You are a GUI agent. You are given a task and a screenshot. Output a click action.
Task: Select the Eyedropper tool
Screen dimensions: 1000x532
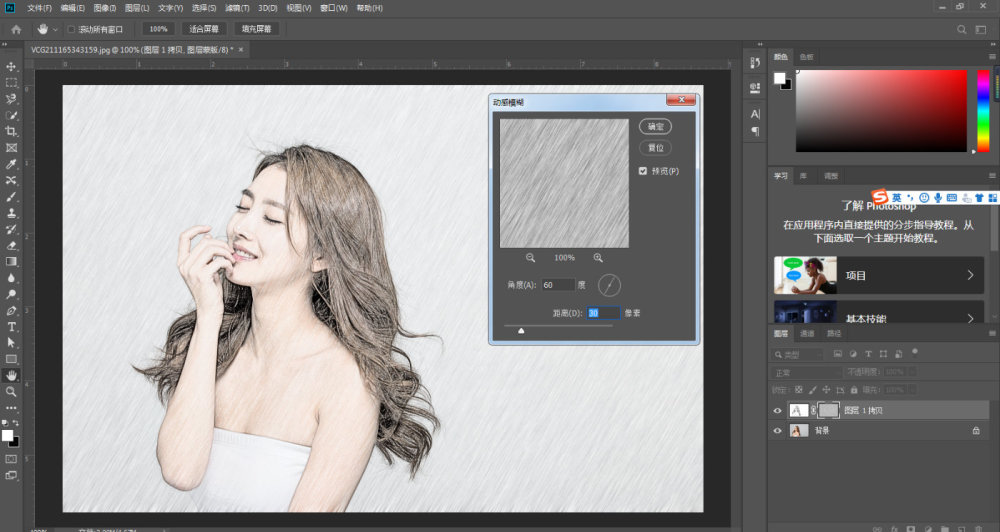[11, 164]
